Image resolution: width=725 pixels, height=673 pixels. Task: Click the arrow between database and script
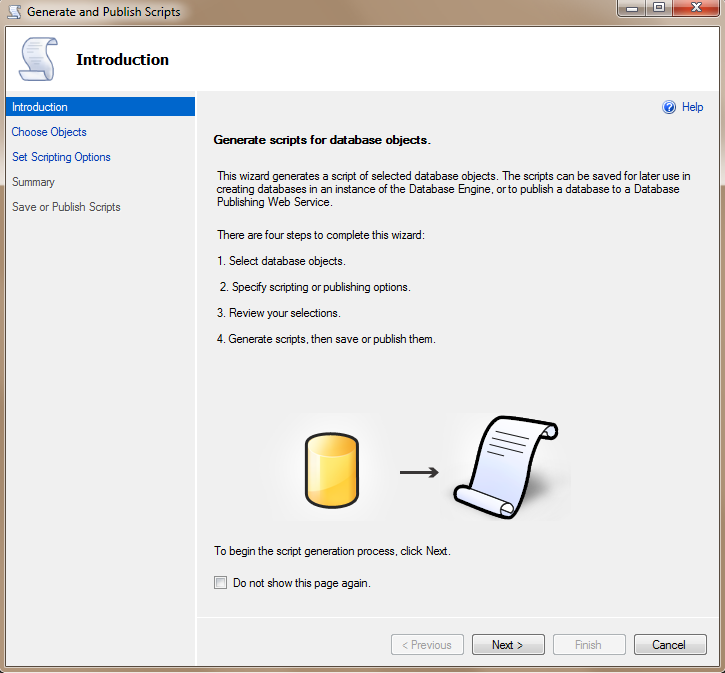pos(419,471)
